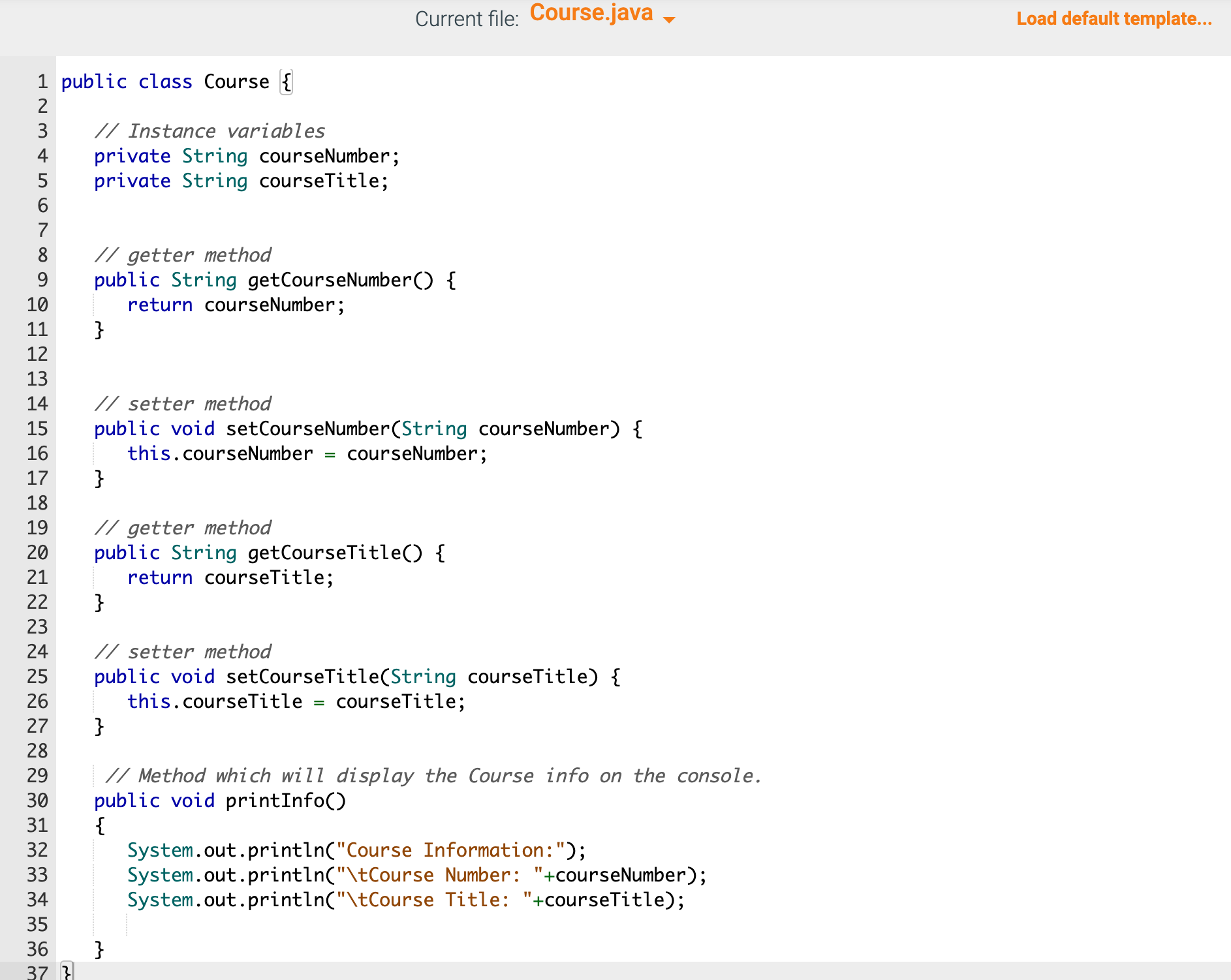Click the dropdown arrow next to Course.java
Viewport: 1231px width, 980px height.
669,20
